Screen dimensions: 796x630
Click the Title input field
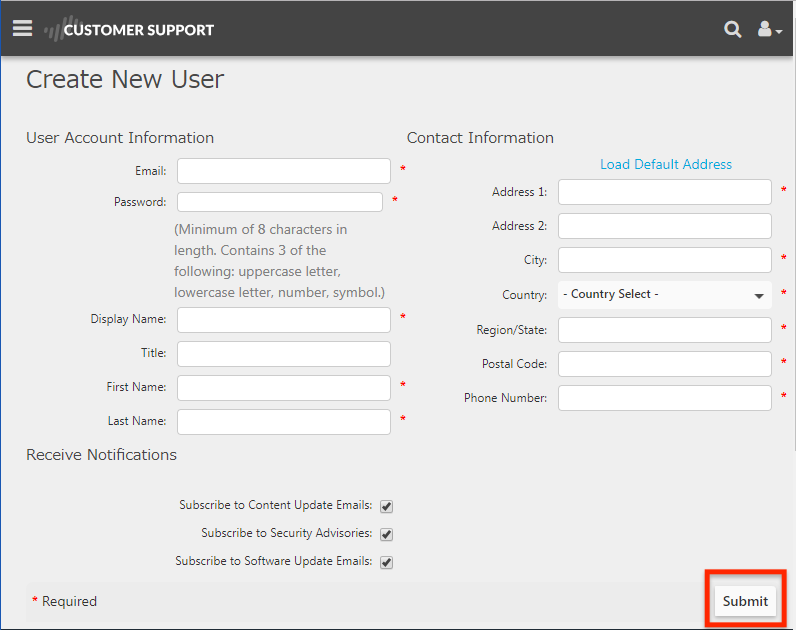[x=284, y=354]
